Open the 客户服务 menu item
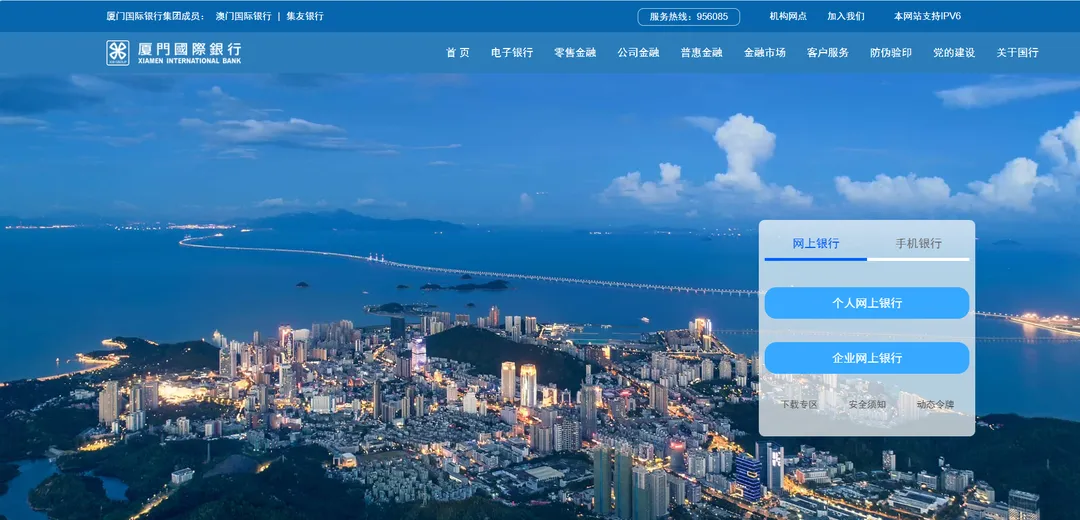Image resolution: width=1080 pixels, height=520 pixels. pos(828,52)
